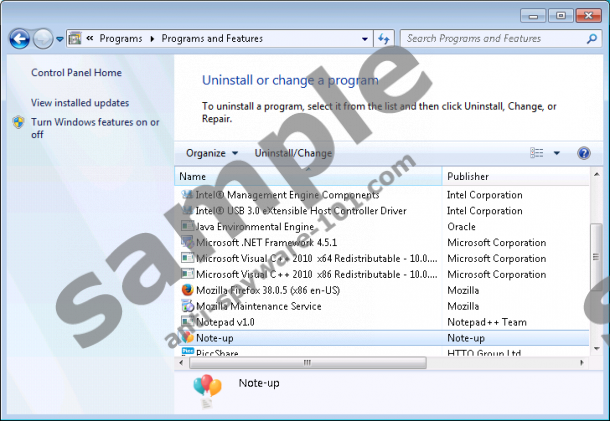Screen dimensions: 610x421
Task: Click the Forward navigation arrow button
Action: click(43, 39)
